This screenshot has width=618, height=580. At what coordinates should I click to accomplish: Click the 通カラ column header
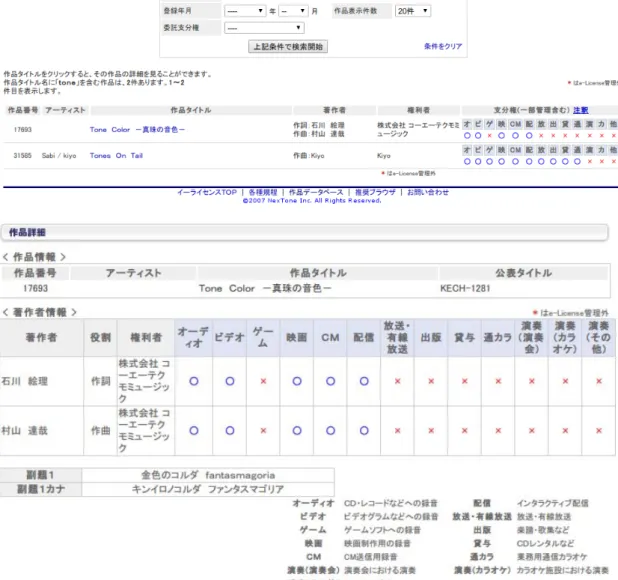pyautogui.click(x=498, y=338)
